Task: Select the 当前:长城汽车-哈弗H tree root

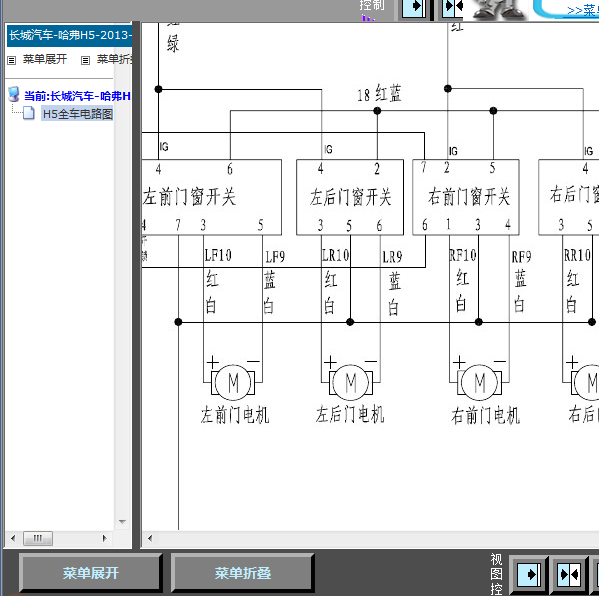Action: pyautogui.click(x=77, y=96)
